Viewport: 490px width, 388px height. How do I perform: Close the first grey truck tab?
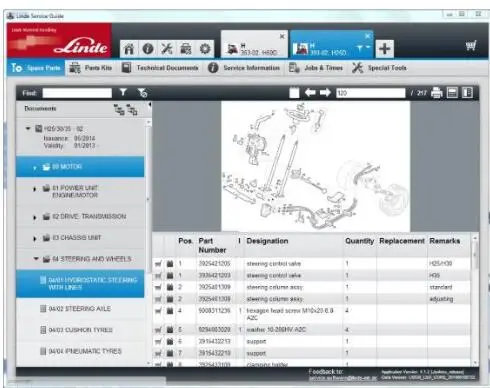282,36
